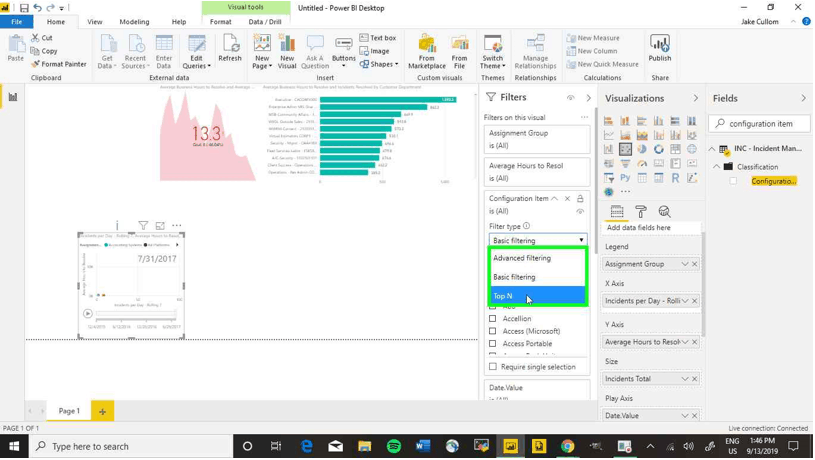Open Manage Relationships
This screenshot has width=815, height=460.
[535, 51]
